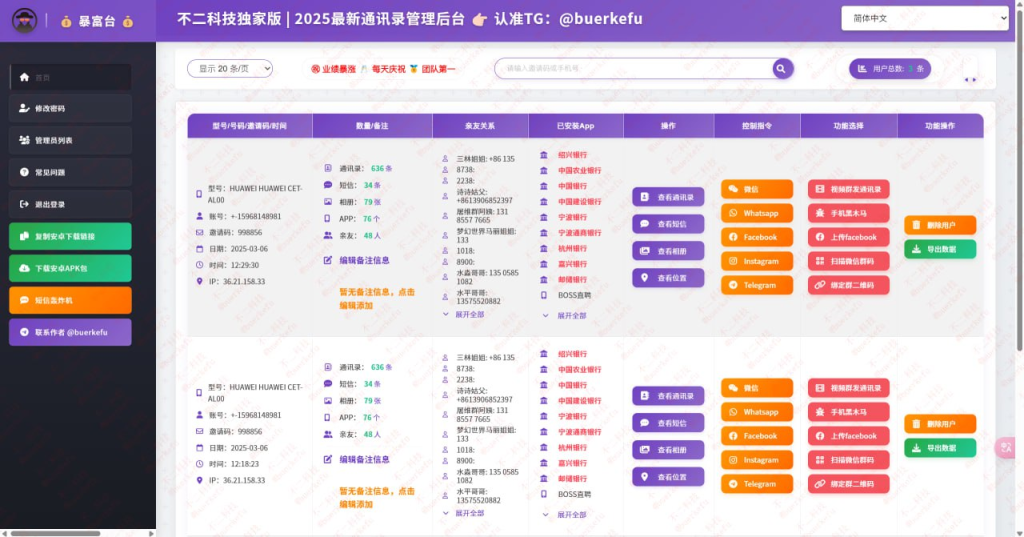Click 导出数据 in the 12:29:30 row
The width and height of the screenshot is (1024, 537).
(x=940, y=249)
